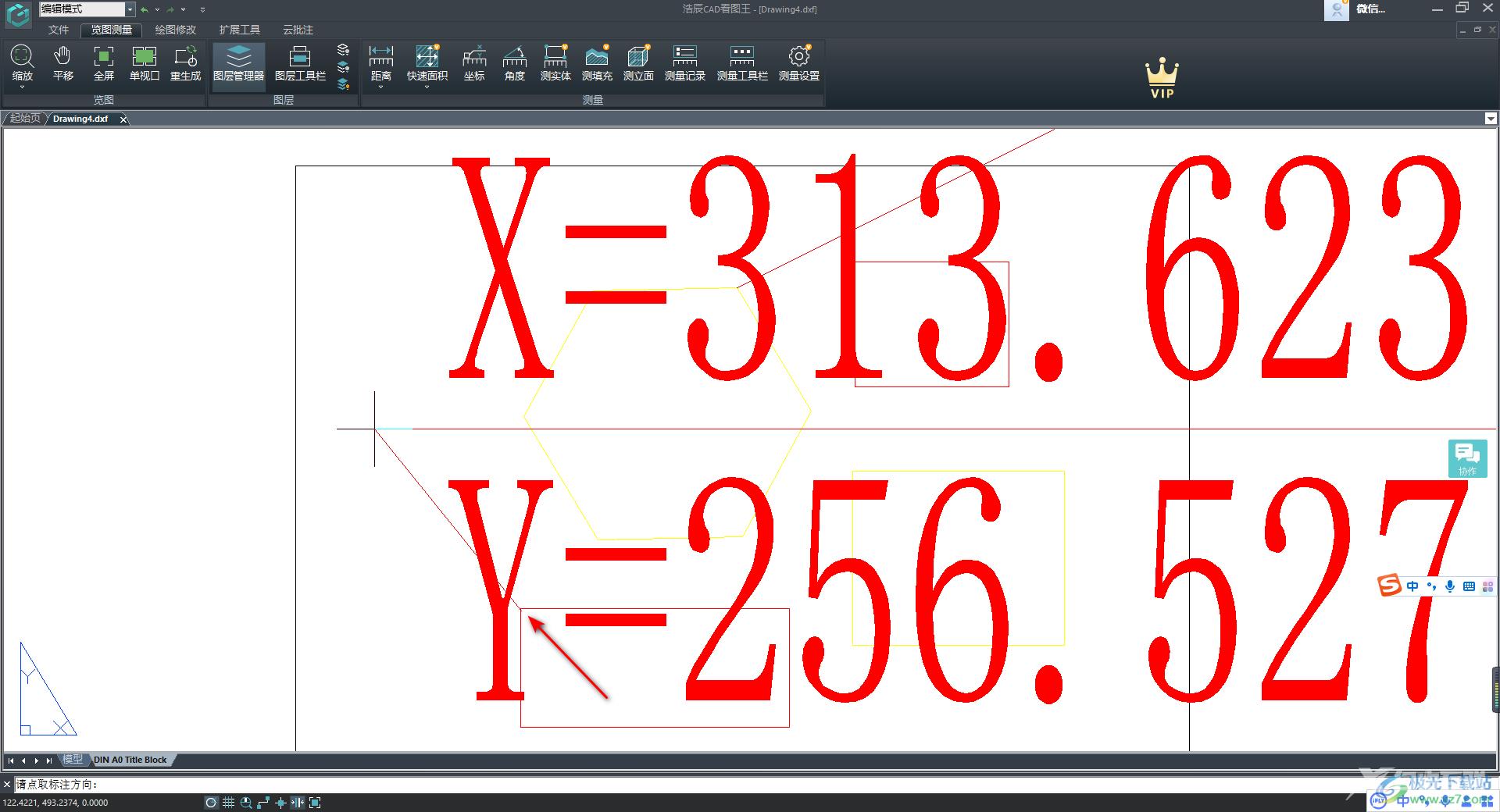Click the undo arrow in title bar
The height and width of the screenshot is (812, 1500).
pyautogui.click(x=145, y=9)
